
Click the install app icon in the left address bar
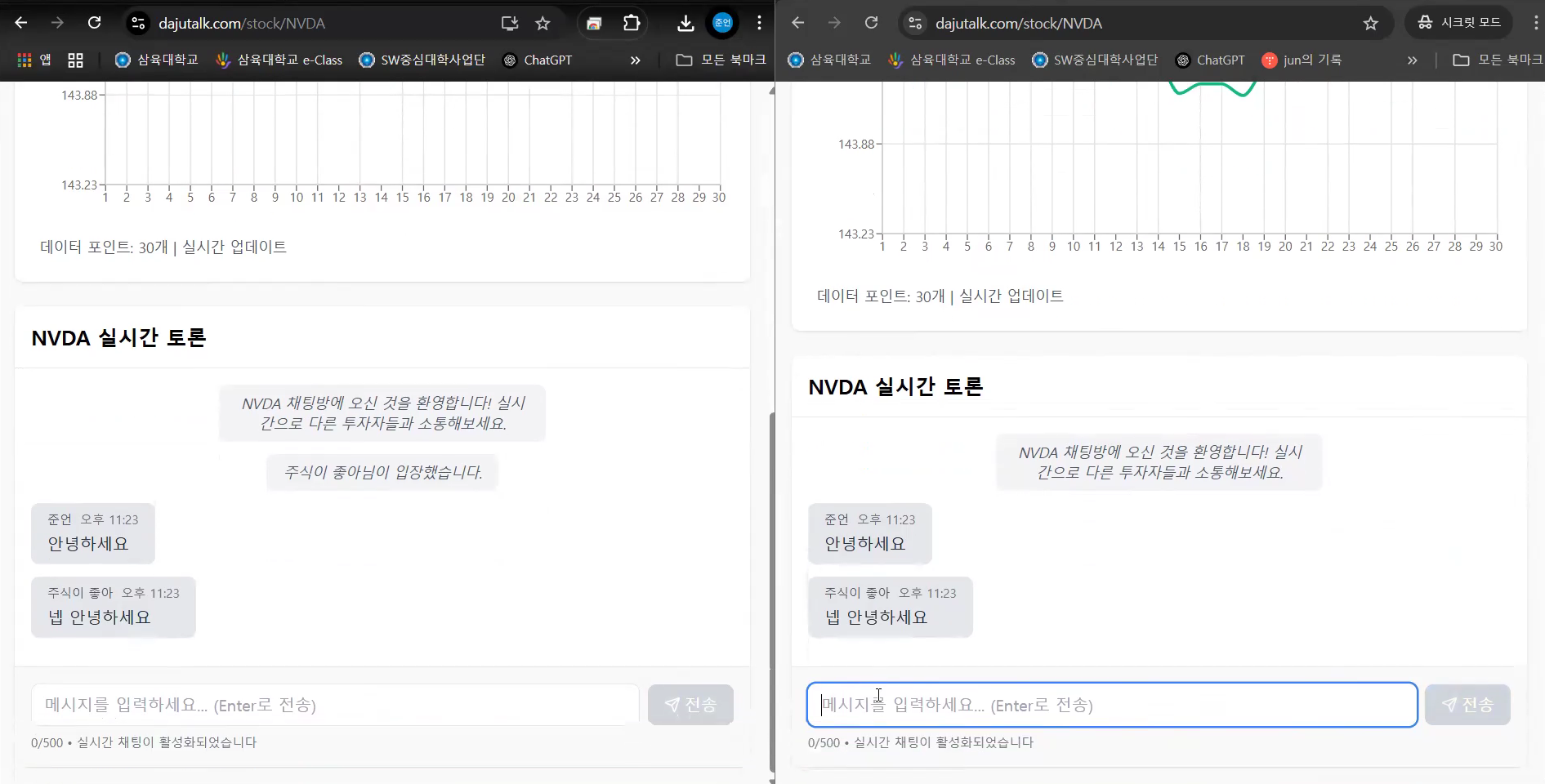[x=510, y=24]
